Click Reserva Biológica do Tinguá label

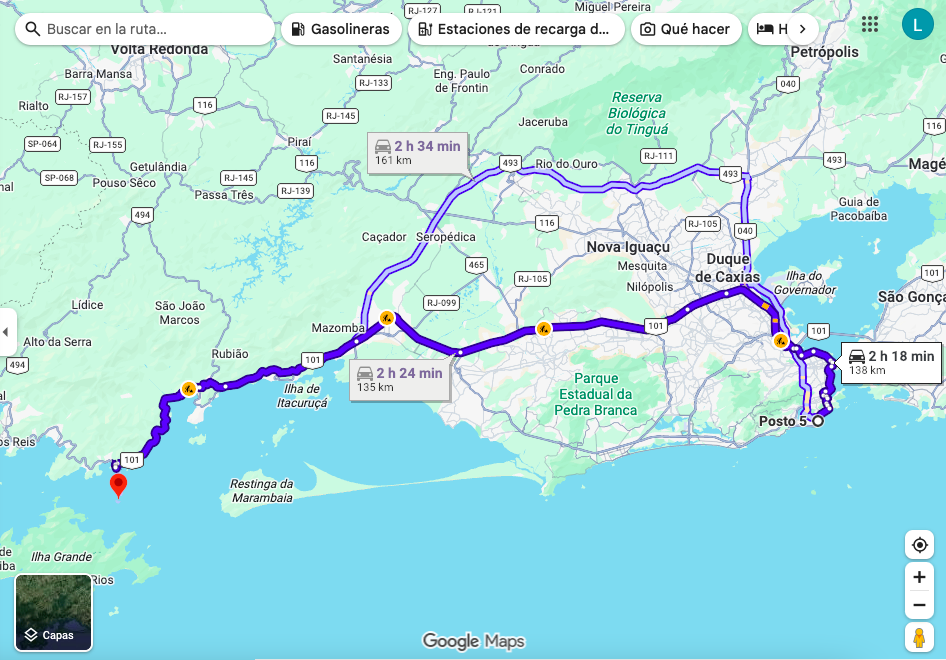637,113
